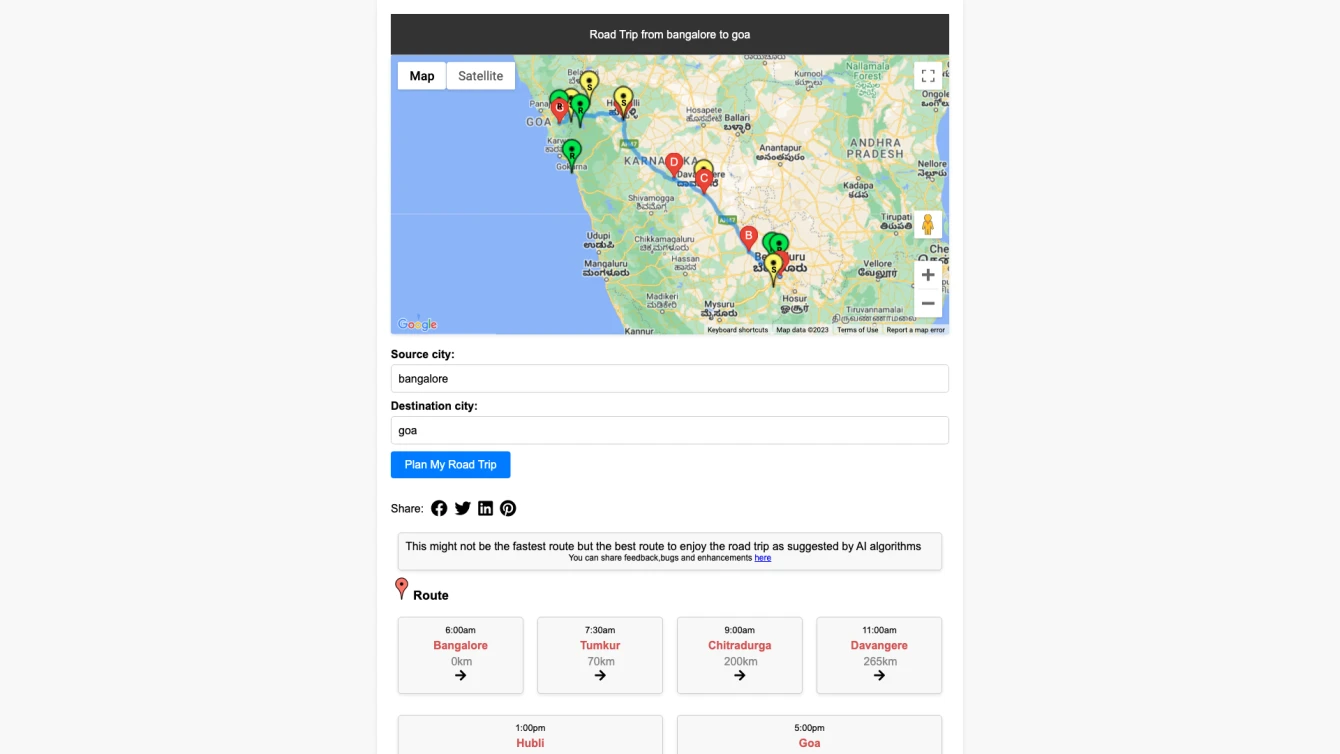This screenshot has height=754, width=1340.
Task: Click the Plan My Road Trip button
Action: pos(450,465)
